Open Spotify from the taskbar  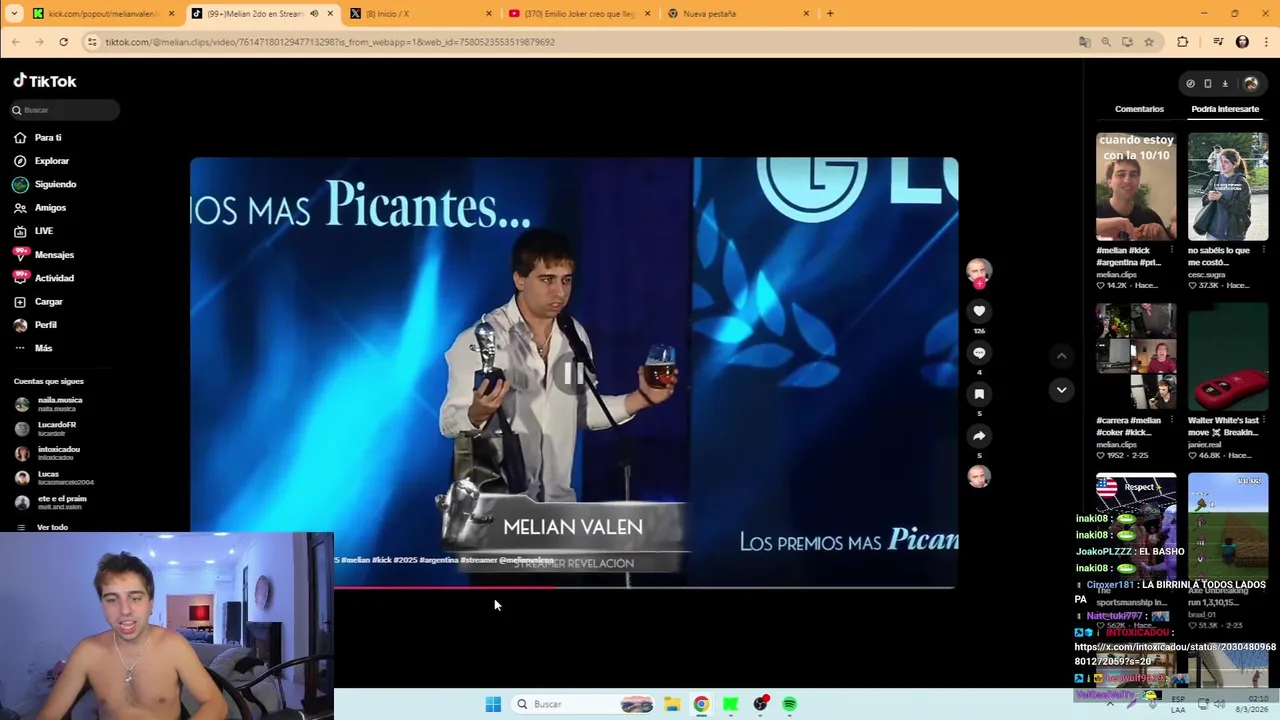[x=790, y=704]
